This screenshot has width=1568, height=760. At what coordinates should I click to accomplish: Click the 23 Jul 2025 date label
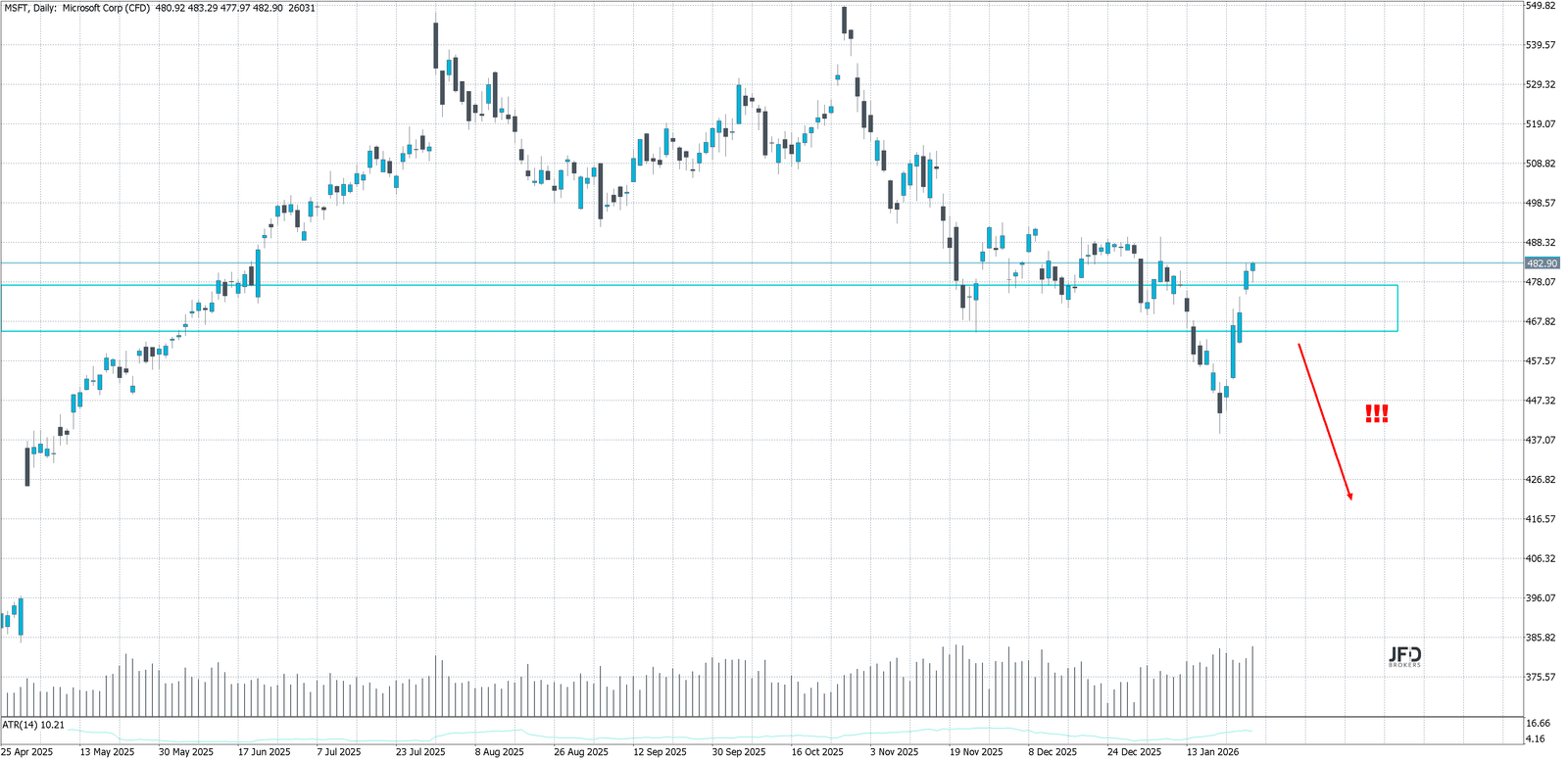tap(420, 752)
